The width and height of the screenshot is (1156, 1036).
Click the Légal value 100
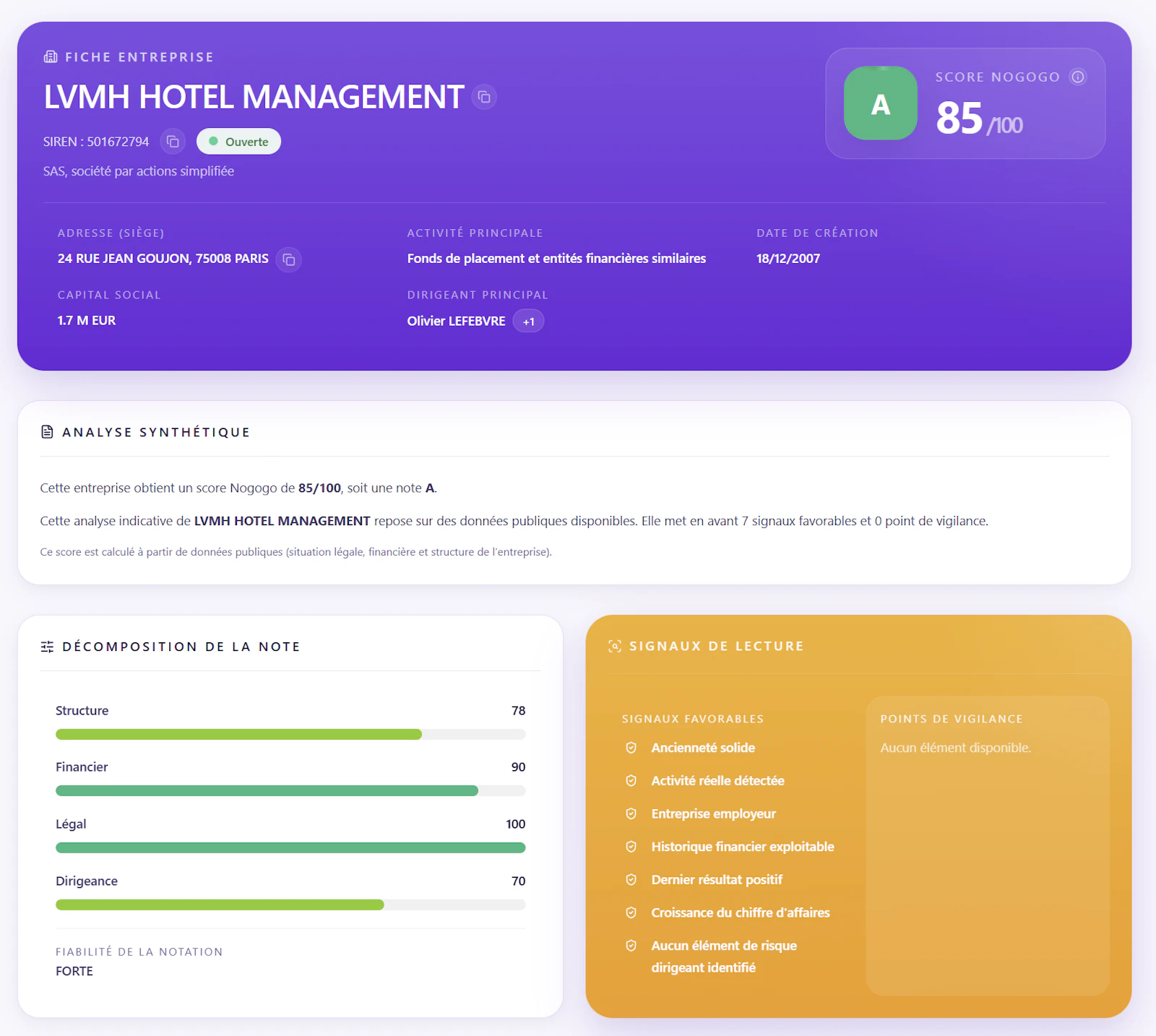(516, 824)
